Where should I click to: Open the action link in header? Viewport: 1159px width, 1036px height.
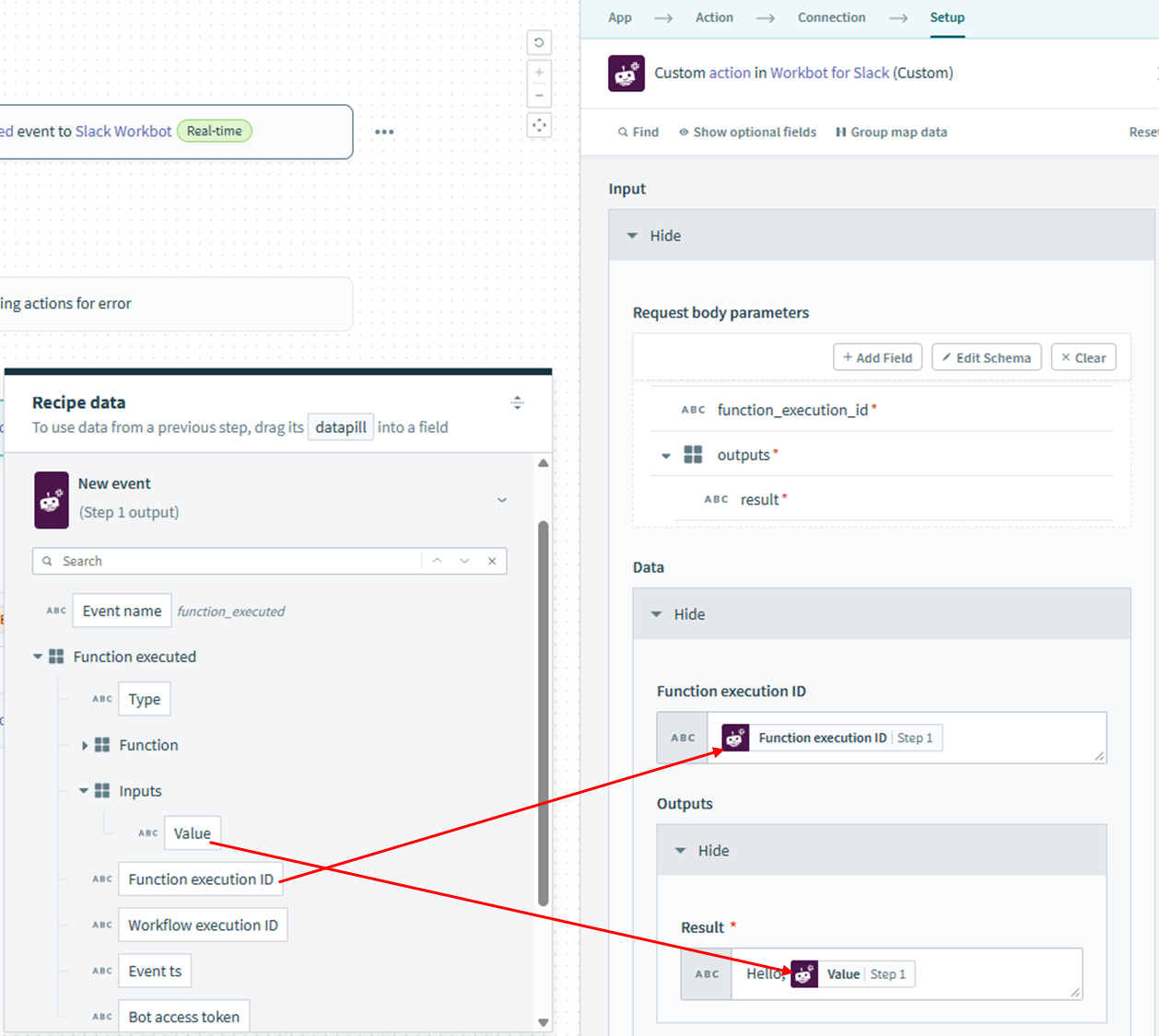coord(730,73)
